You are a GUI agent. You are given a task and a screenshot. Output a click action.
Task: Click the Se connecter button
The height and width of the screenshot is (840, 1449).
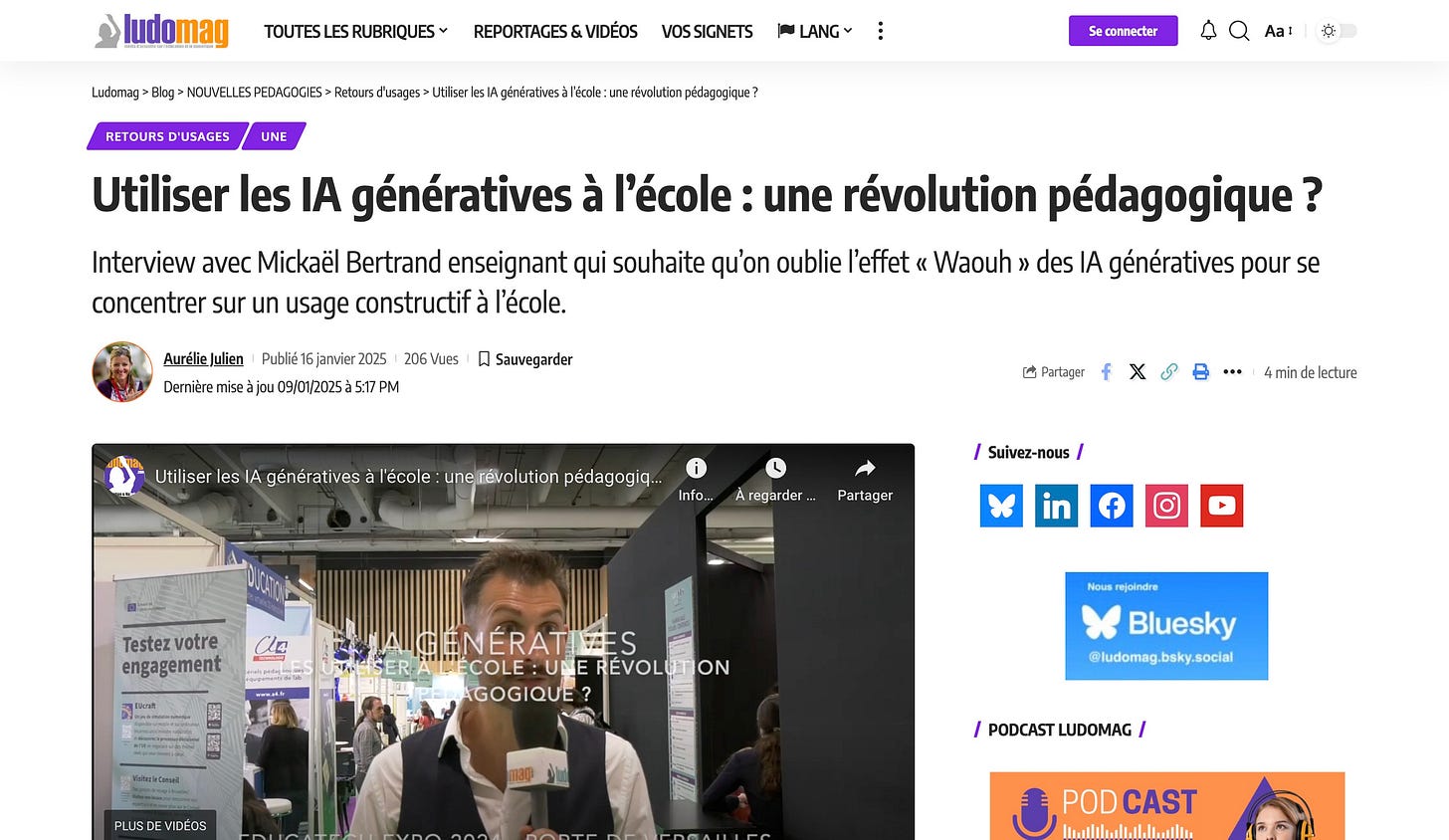pyautogui.click(x=1123, y=31)
